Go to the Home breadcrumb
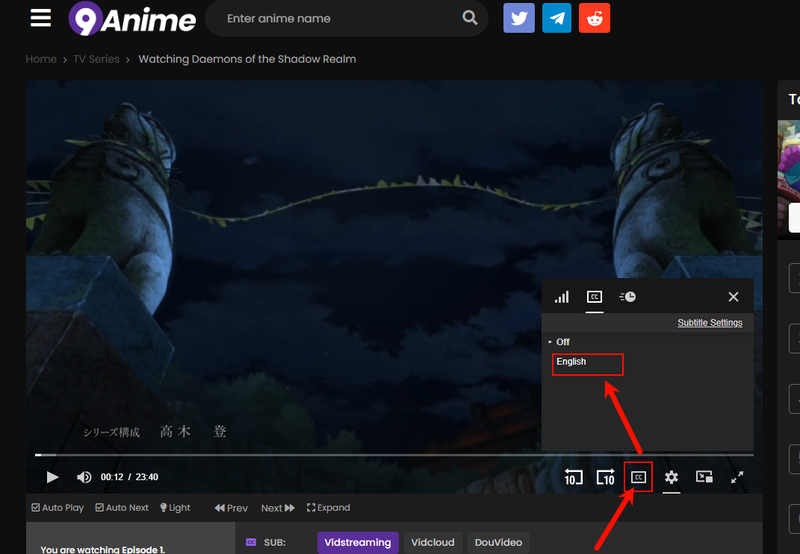Screen dimensions: 800x554 point(41,59)
